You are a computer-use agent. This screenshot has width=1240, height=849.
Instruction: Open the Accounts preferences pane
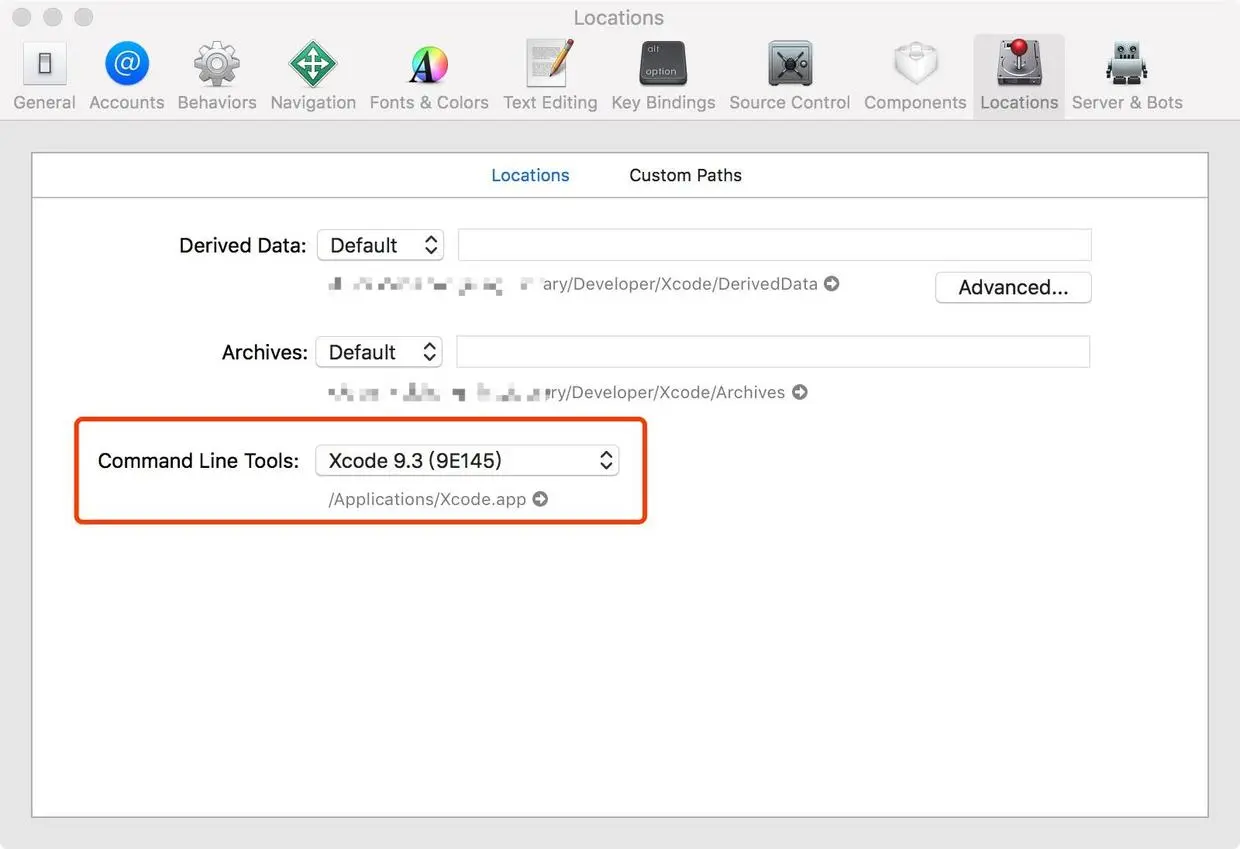tap(126, 76)
